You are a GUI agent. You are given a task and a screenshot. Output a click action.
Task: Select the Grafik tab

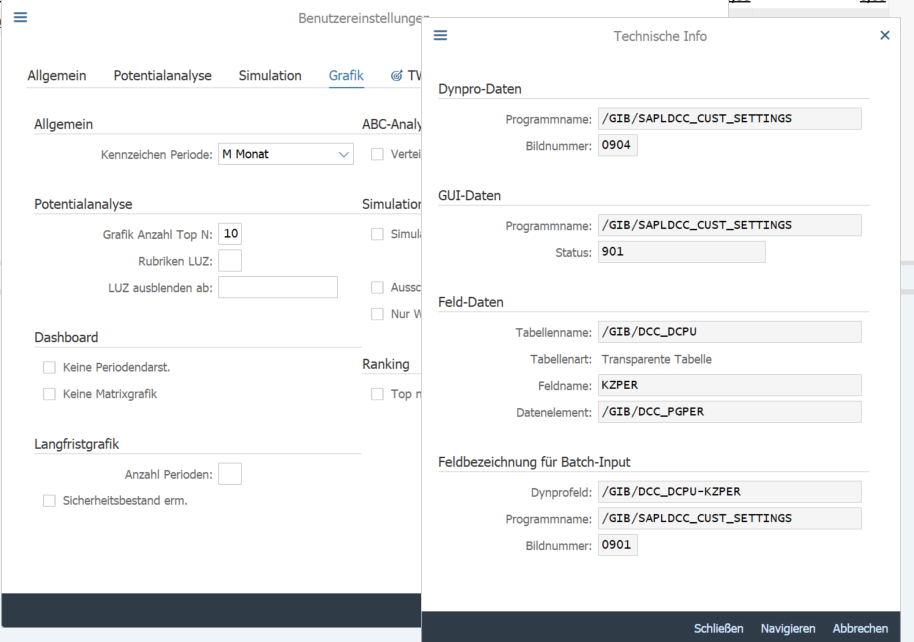[346, 76]
